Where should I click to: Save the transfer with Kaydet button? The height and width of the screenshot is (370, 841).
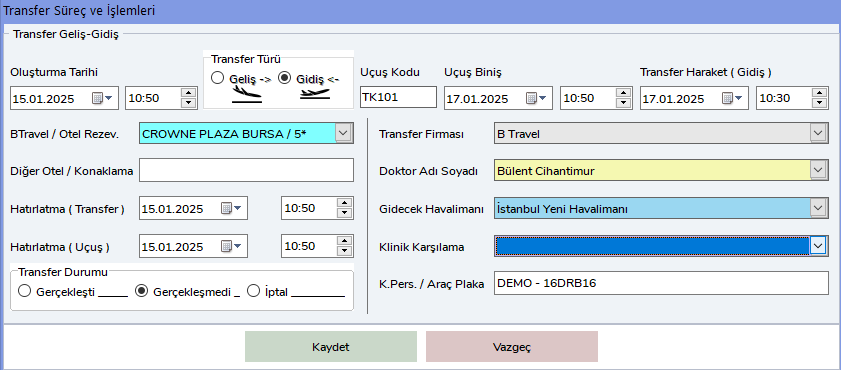(x=331, y=347)
